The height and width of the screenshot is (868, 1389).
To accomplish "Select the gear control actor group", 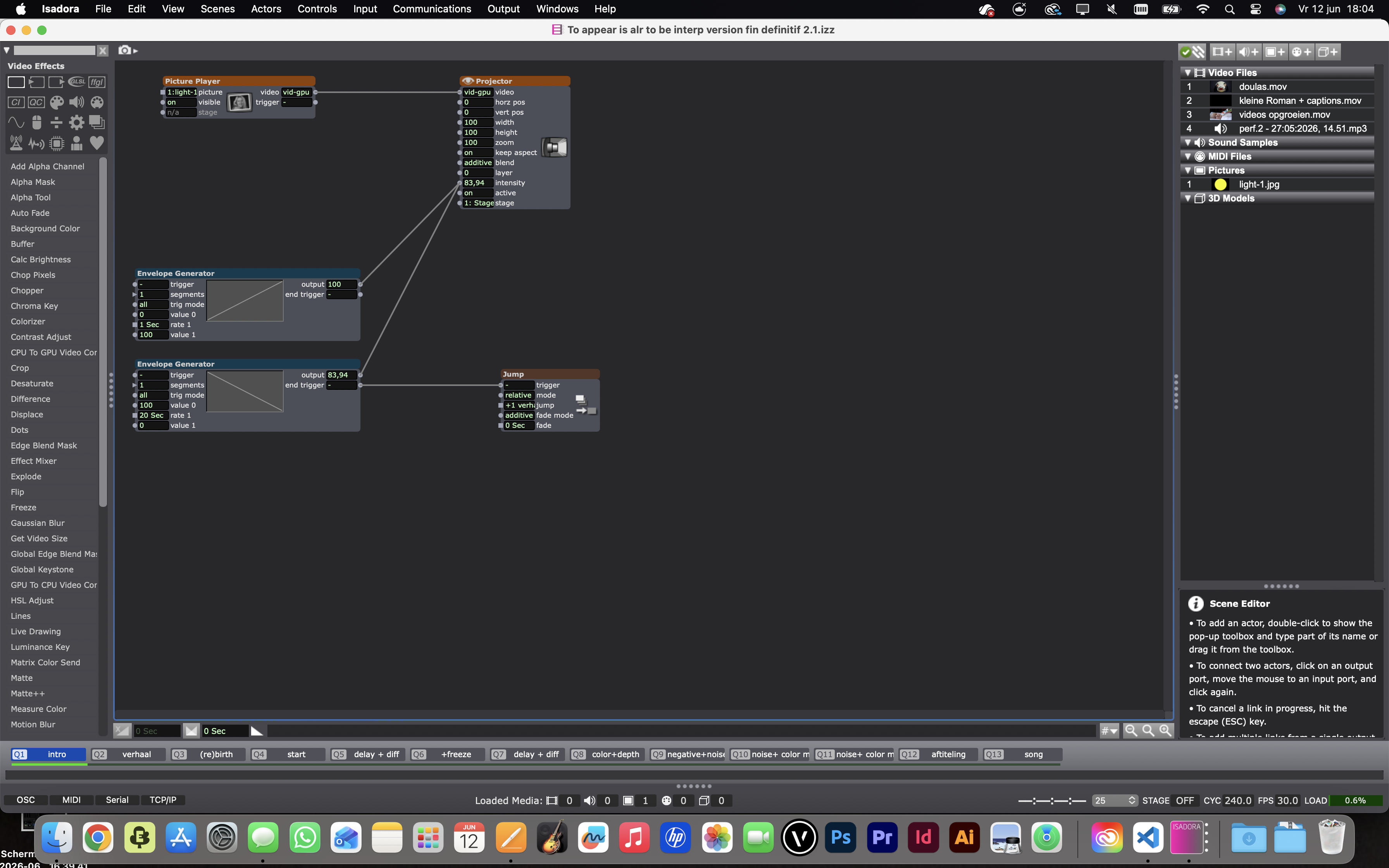I will tap(76, 122).
